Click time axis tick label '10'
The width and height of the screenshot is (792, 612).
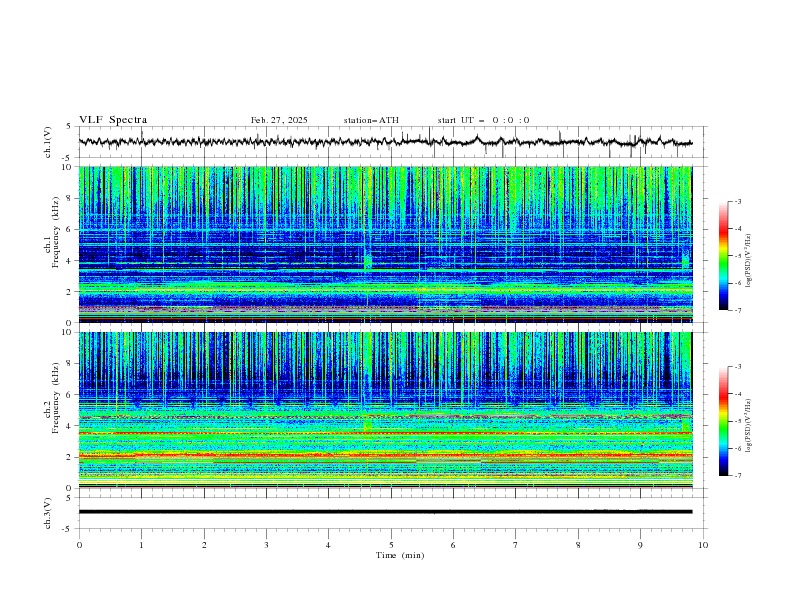click(703, 545)
